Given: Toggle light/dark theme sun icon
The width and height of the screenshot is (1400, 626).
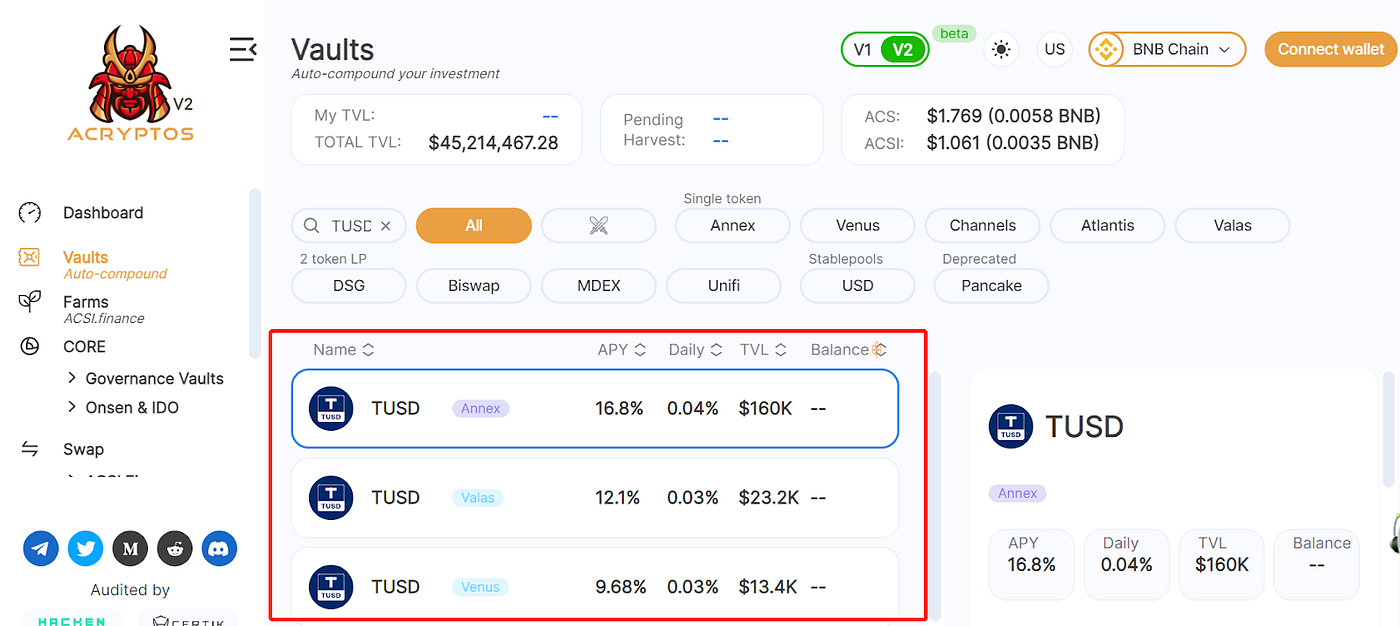Looking at the screenshot, I should pyautogui.click(x=1001, y=49).
